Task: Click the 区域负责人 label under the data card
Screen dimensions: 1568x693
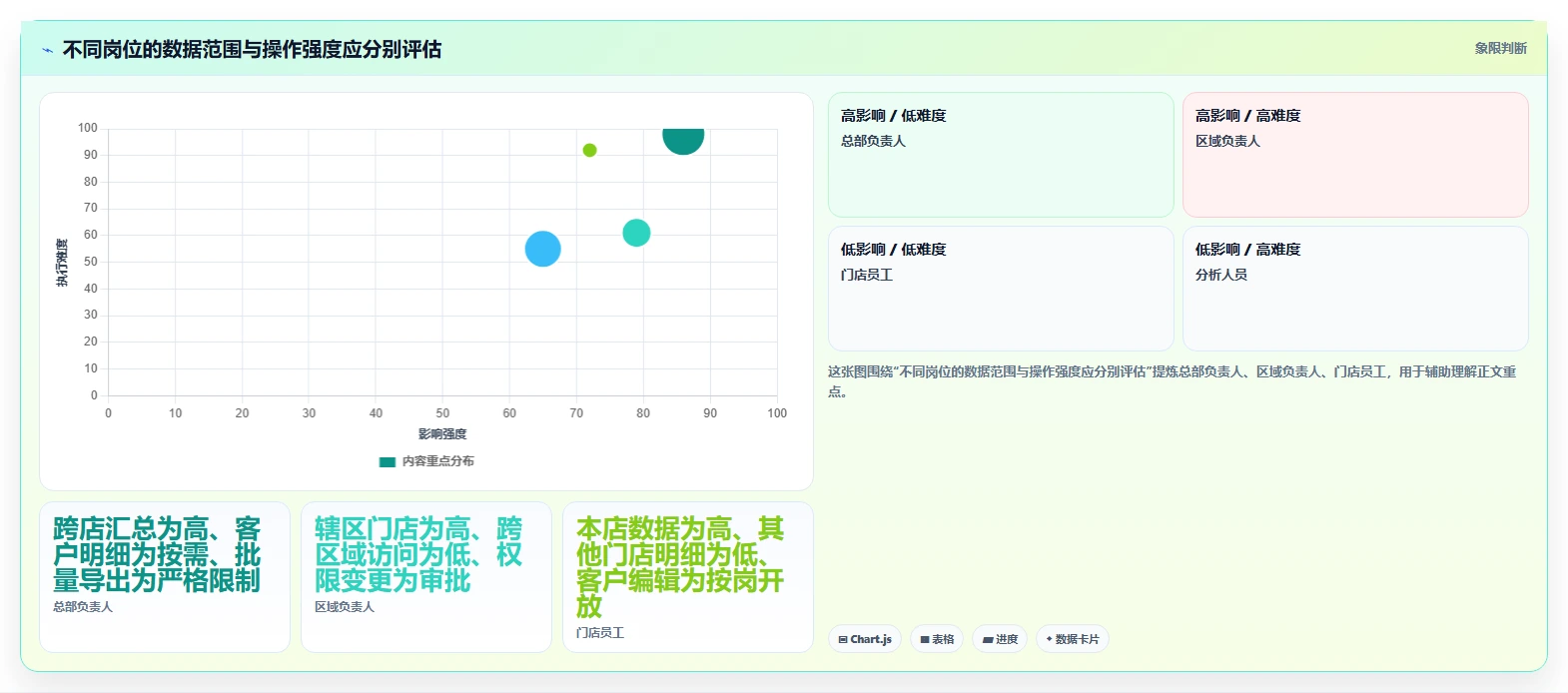Action: point(345,607)
